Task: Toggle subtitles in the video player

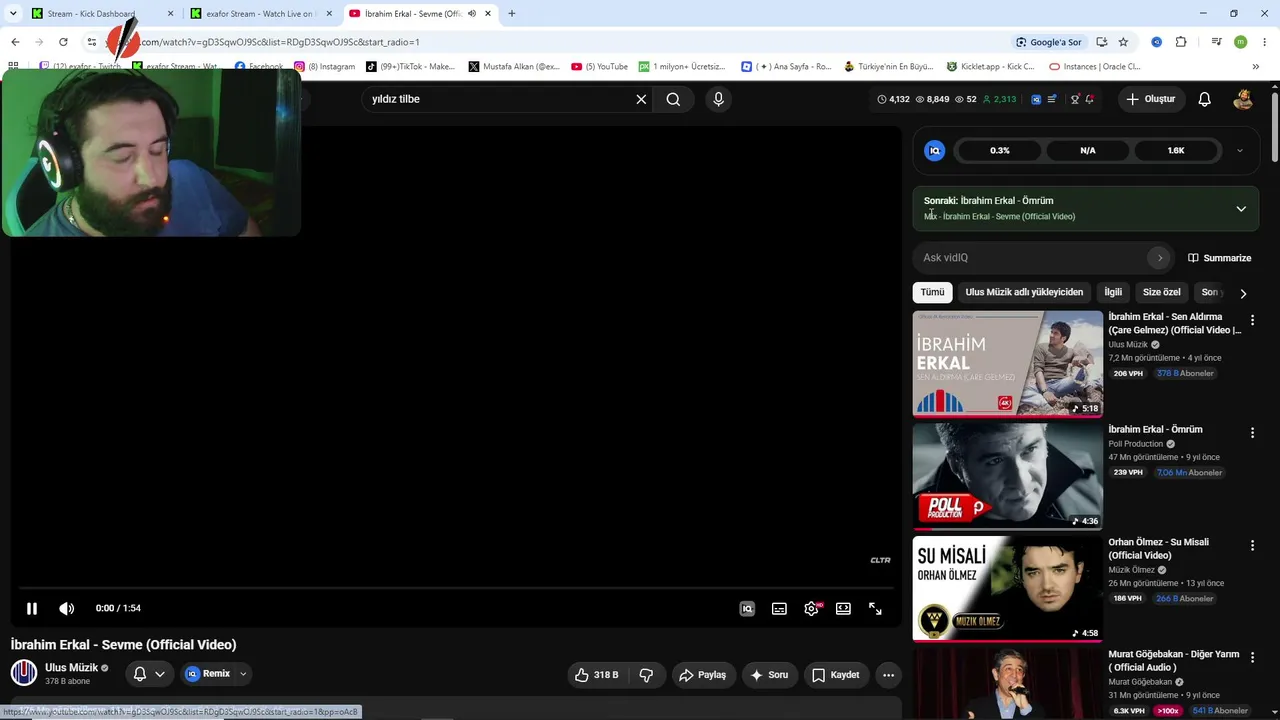Action: coord(779,608)
